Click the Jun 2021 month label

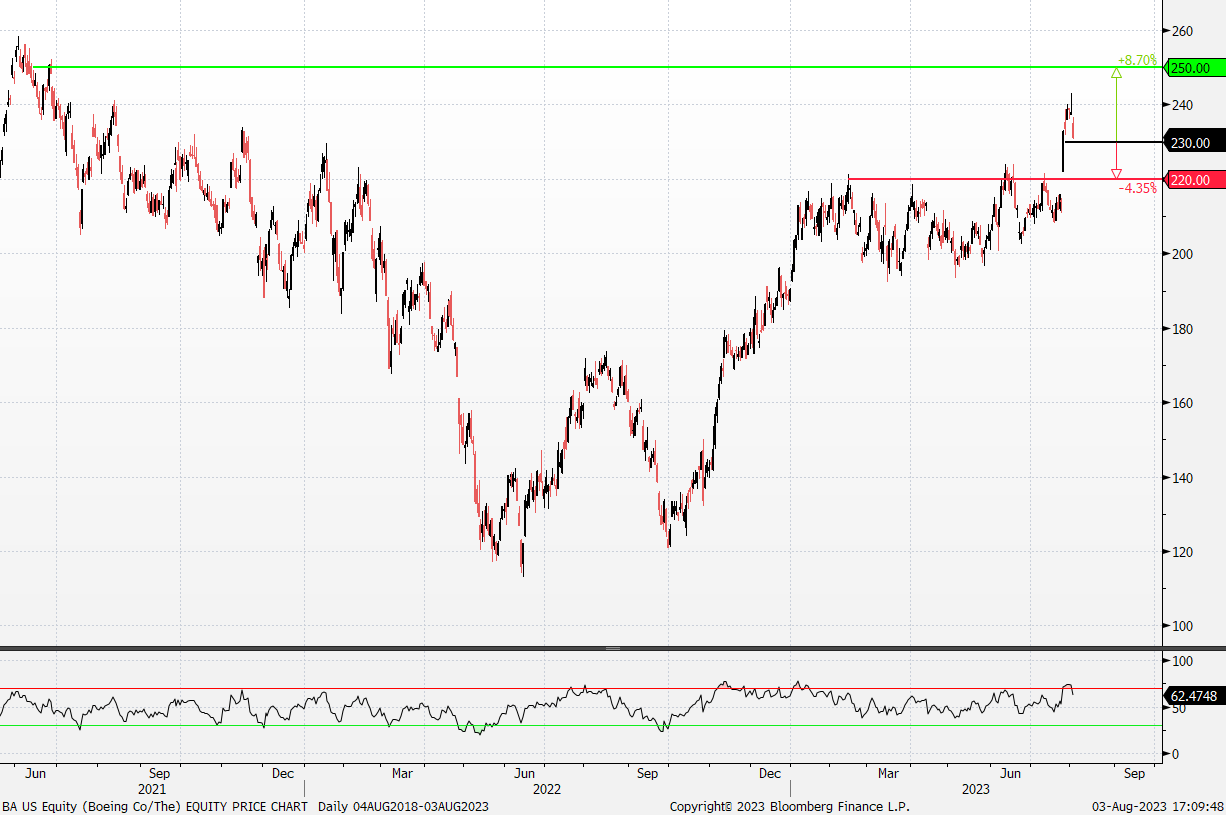(35, 774)
